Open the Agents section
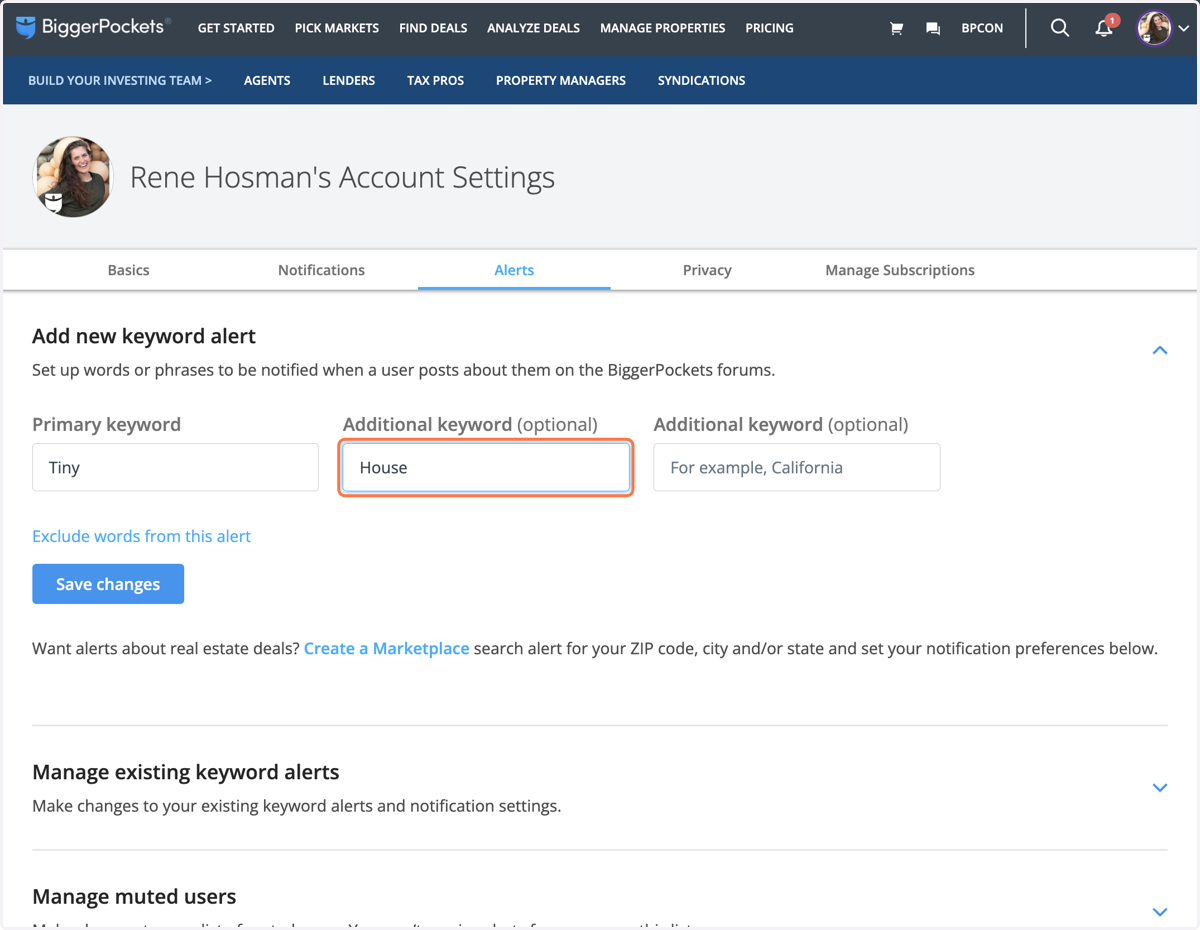The image size is (1200, 930). [x=267, y=80]
